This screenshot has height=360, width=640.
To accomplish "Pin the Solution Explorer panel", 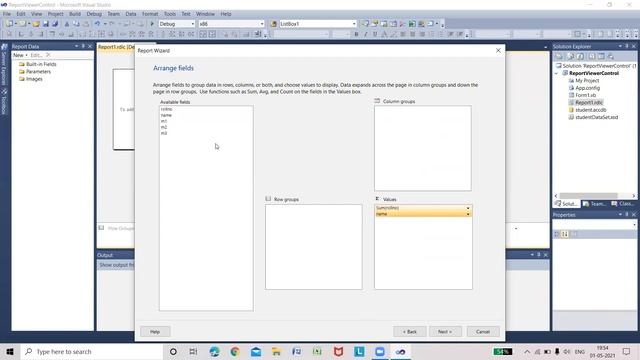I will (x=627, y=47).
